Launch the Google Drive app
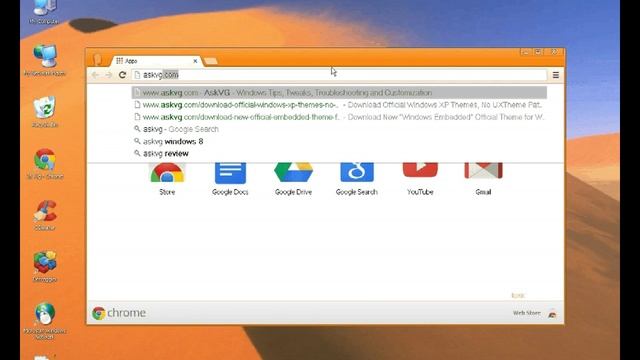Screen dimensions: 640x360 293,172
